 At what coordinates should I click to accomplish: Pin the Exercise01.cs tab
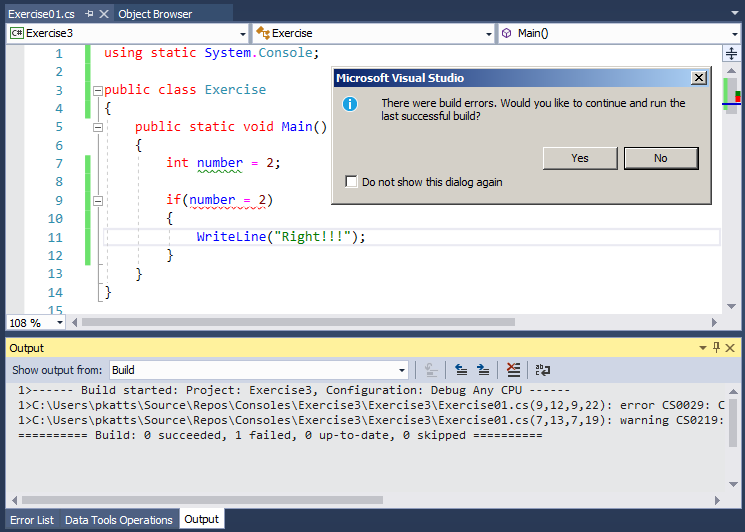tap(89, 14)
